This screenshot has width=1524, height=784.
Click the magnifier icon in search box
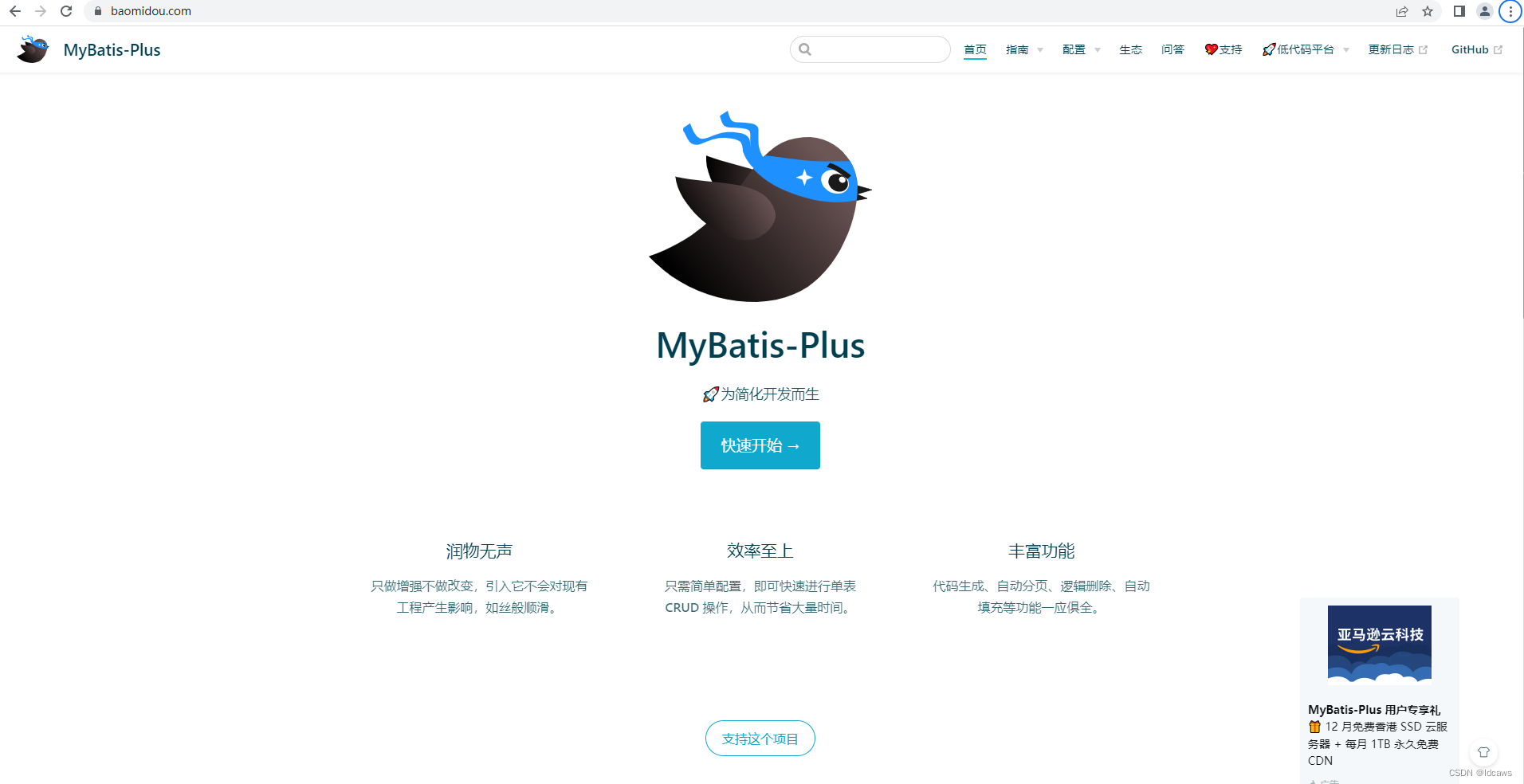805,49
